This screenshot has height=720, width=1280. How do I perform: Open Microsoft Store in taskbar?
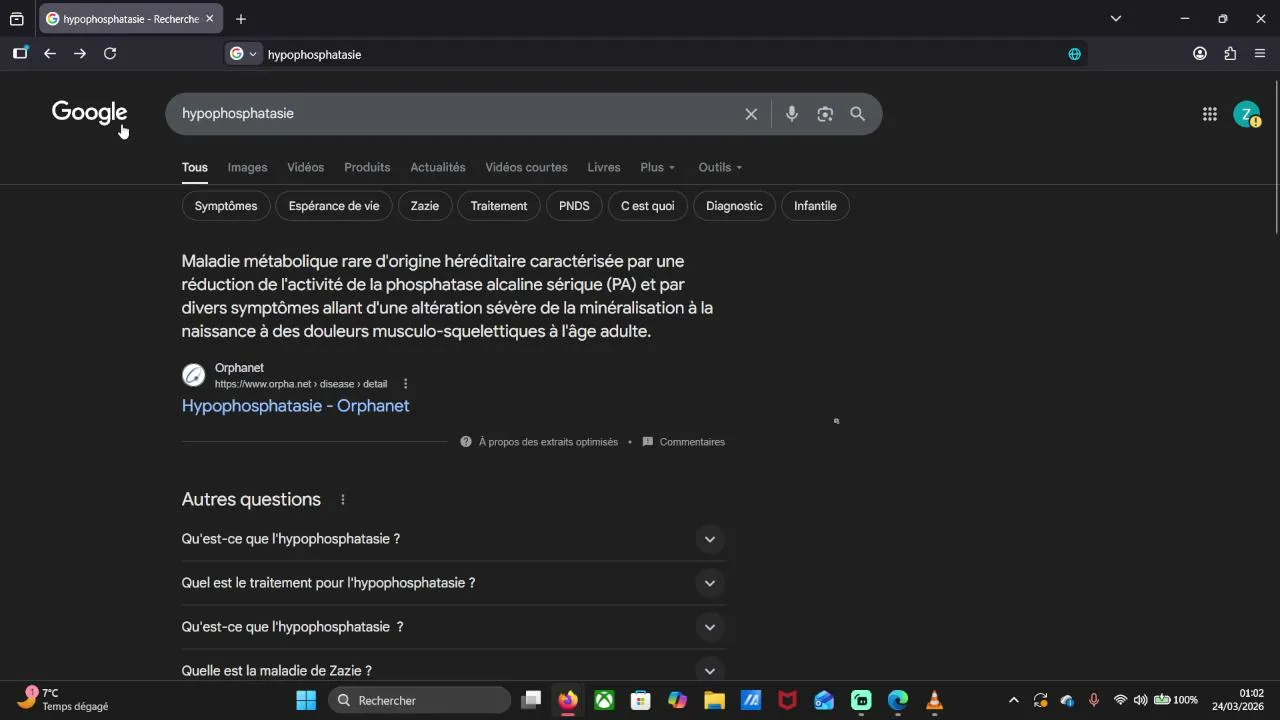tap(641, 700)
